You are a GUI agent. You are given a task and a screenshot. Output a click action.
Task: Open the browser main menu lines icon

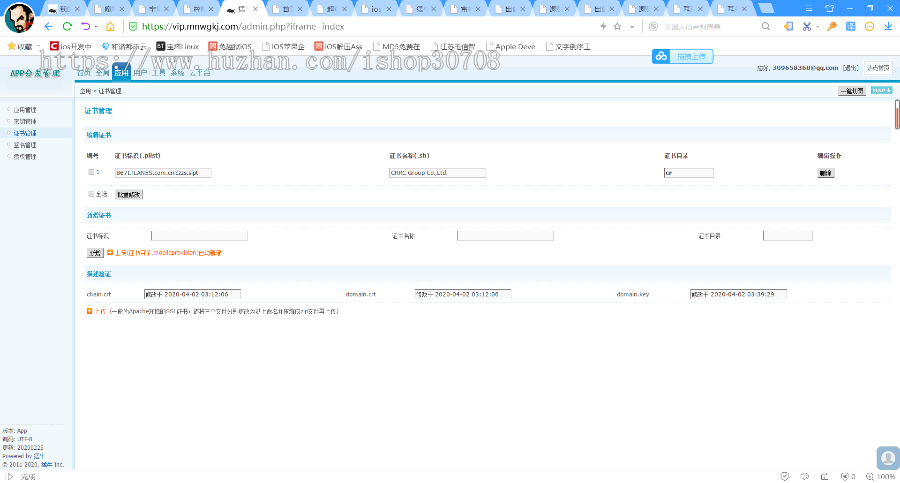(x=809, y=9)
